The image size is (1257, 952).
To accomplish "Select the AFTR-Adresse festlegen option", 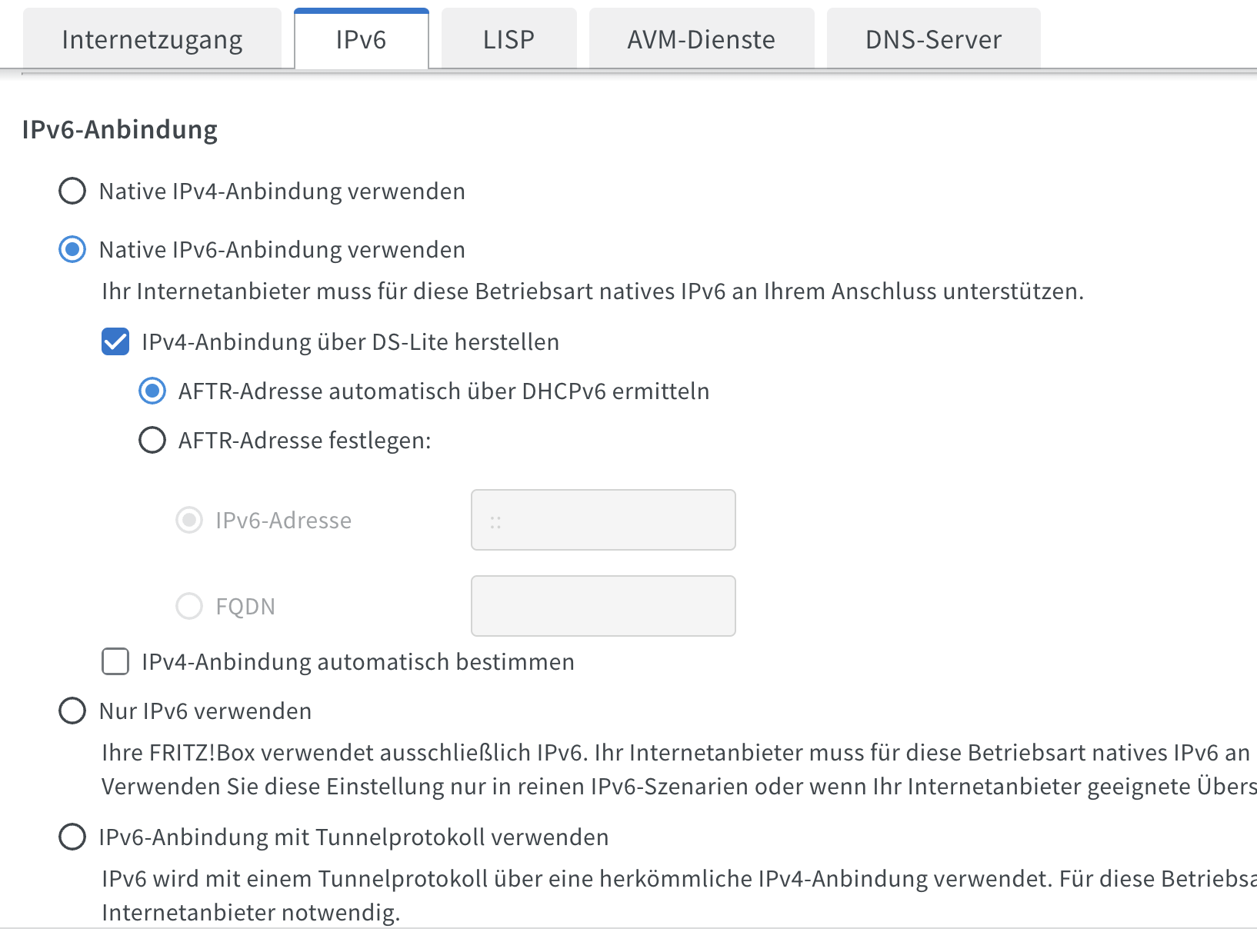I will point(152,440).
